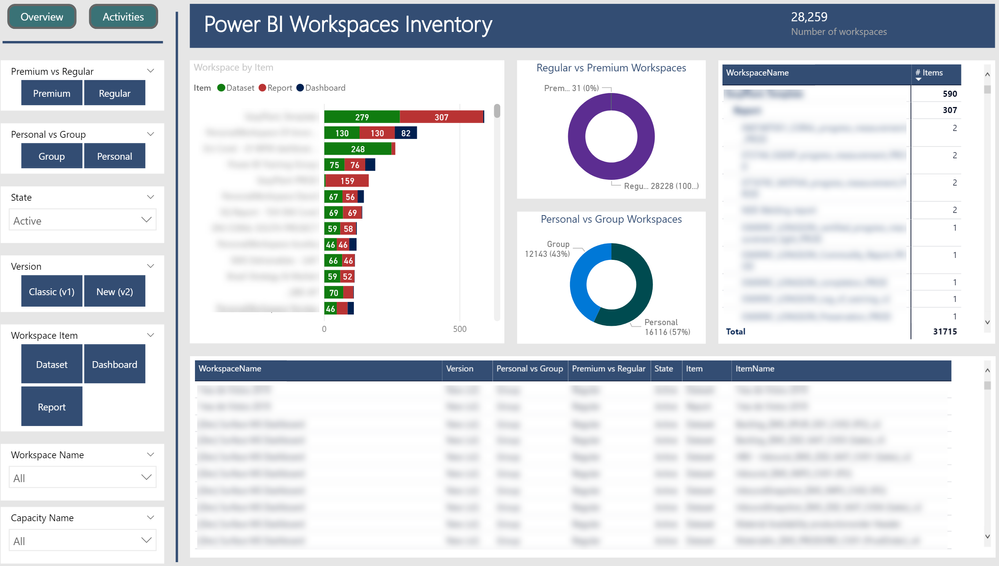Click the bottom table scroll-down arrow
Viewport: 999px width, 566px height.
988,537
